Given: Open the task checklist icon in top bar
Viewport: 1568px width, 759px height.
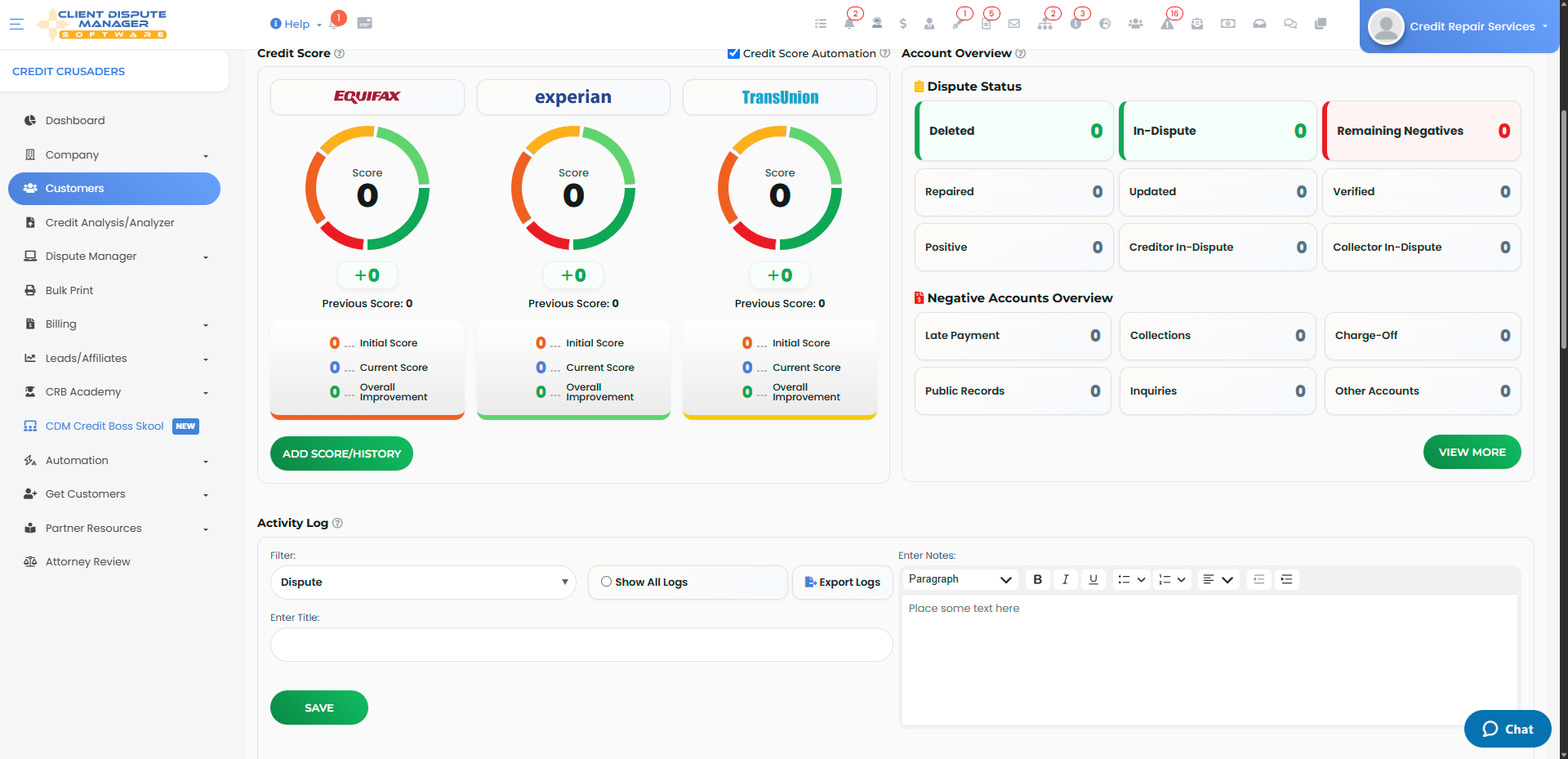Looking at the screenshot, I should point(821,24).
